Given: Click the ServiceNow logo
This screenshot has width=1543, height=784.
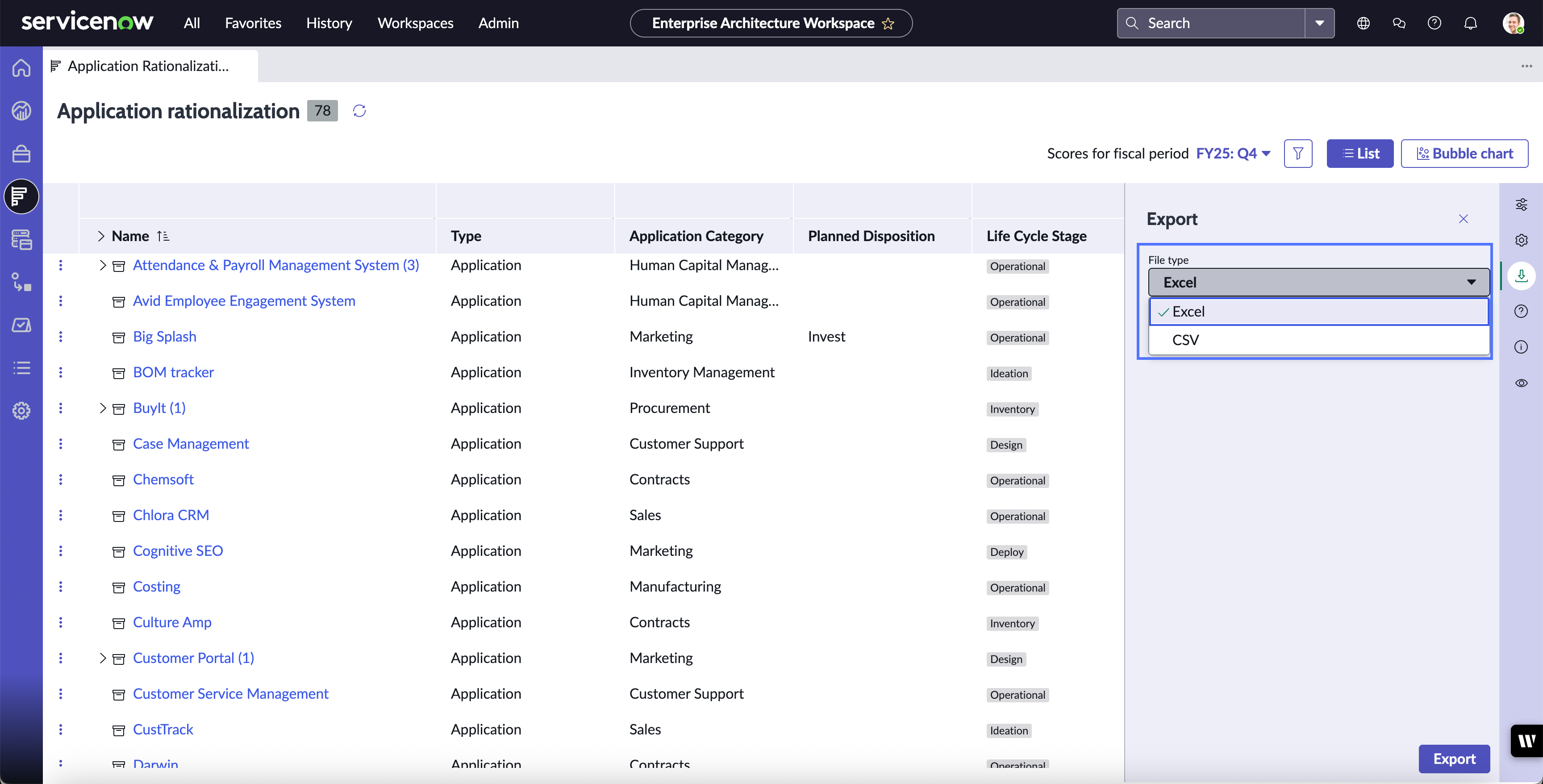Looking at the screenshot, I should (88, 22).
